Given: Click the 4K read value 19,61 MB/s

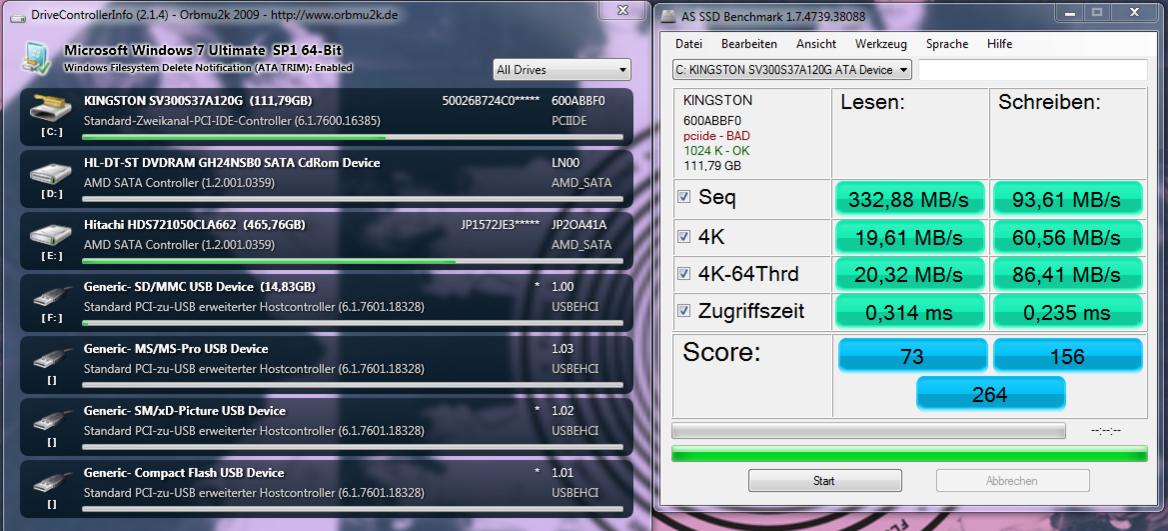Looking at the screenshot, I should pos(910,237).
